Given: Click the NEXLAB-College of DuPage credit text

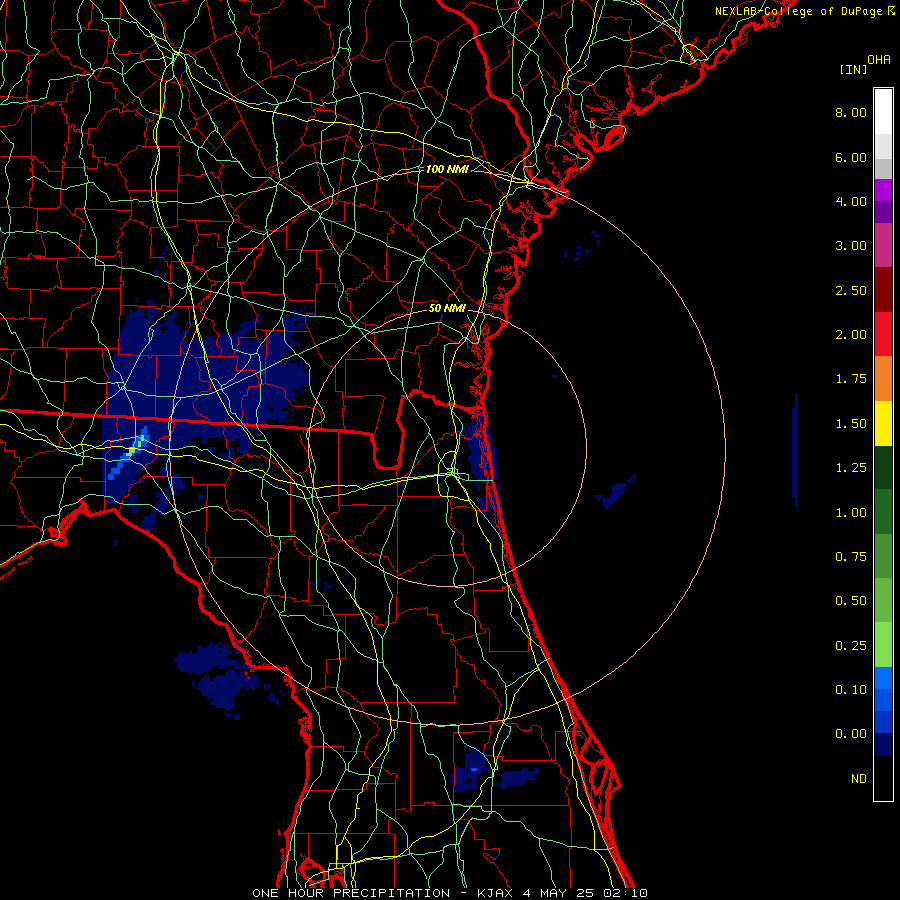Looking at the screenshot, I should (805, 11).
